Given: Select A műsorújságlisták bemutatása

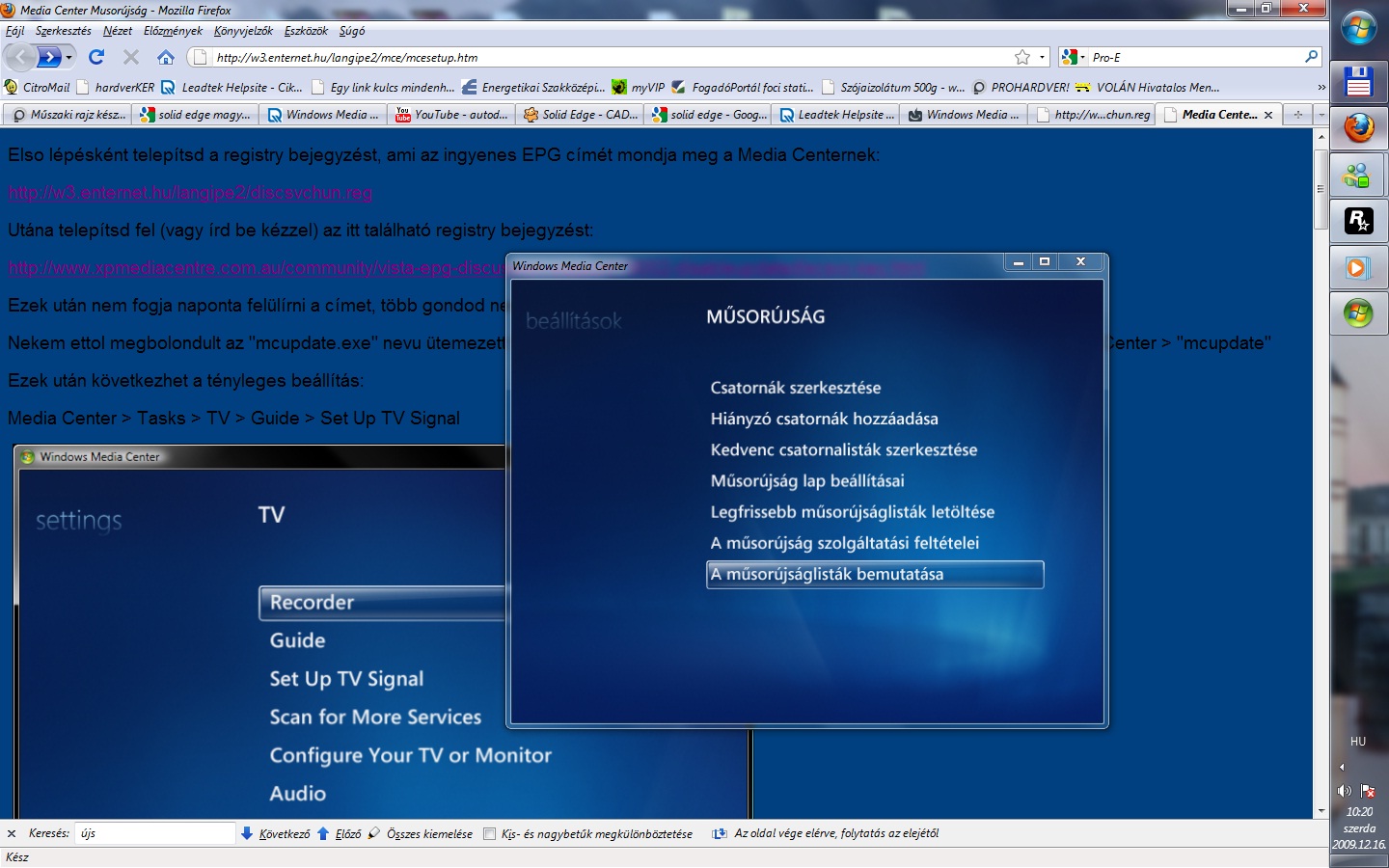Looking at the screenshot, I should click(x=875, y=574).
